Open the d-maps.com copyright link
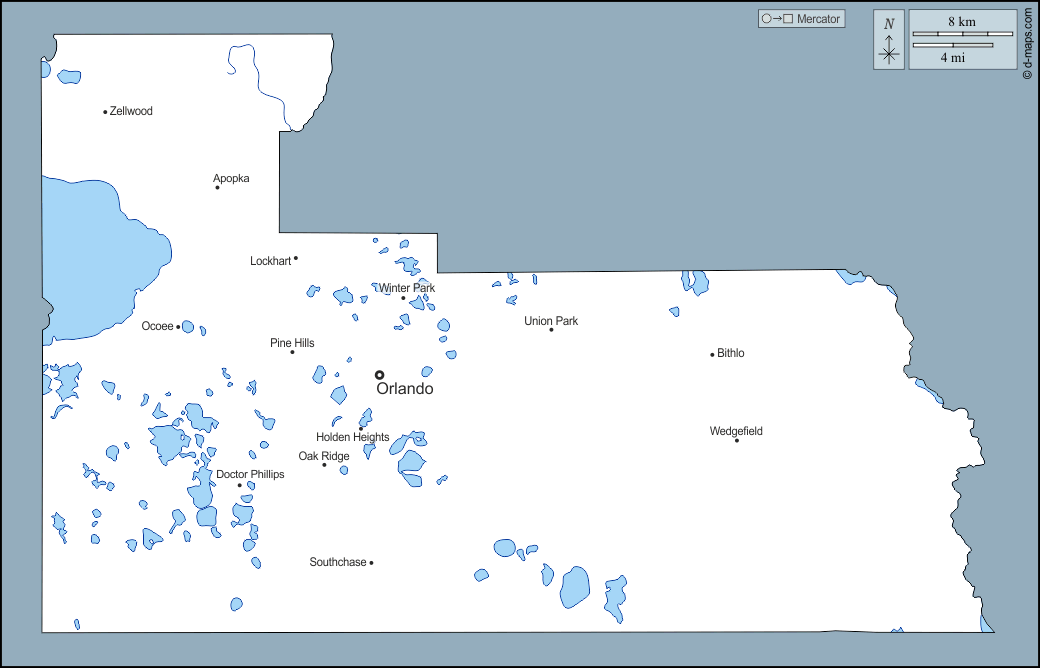The height and width of the screenshot is (668, 1040). click(1027, 42)
